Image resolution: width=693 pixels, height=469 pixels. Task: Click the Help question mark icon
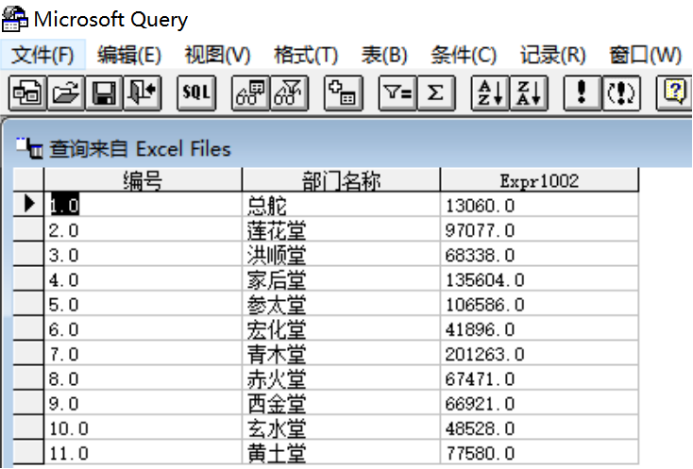pyautogui.click(x=674, y=93)
